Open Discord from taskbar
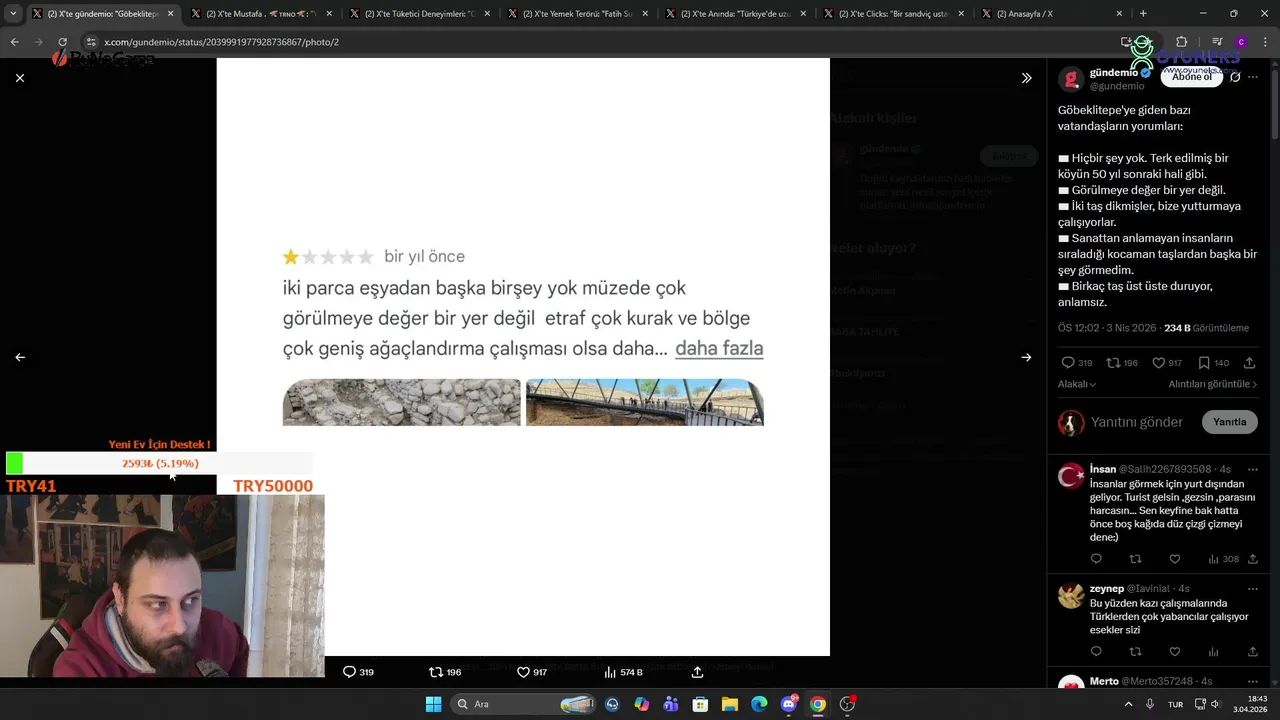 pos(789,704)
